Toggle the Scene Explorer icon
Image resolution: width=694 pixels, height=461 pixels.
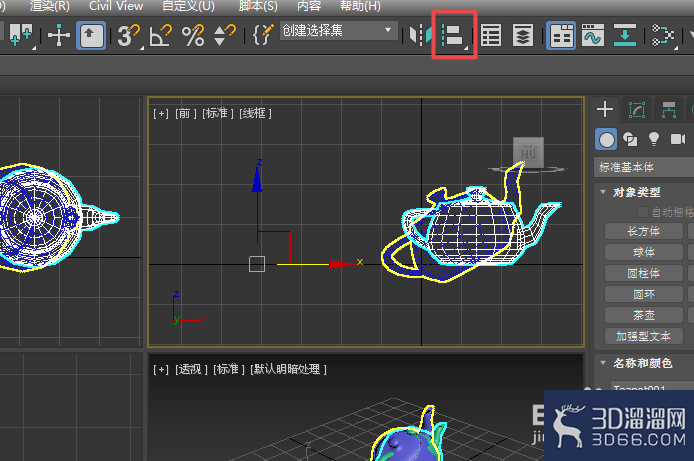click(x=491, y=35)
